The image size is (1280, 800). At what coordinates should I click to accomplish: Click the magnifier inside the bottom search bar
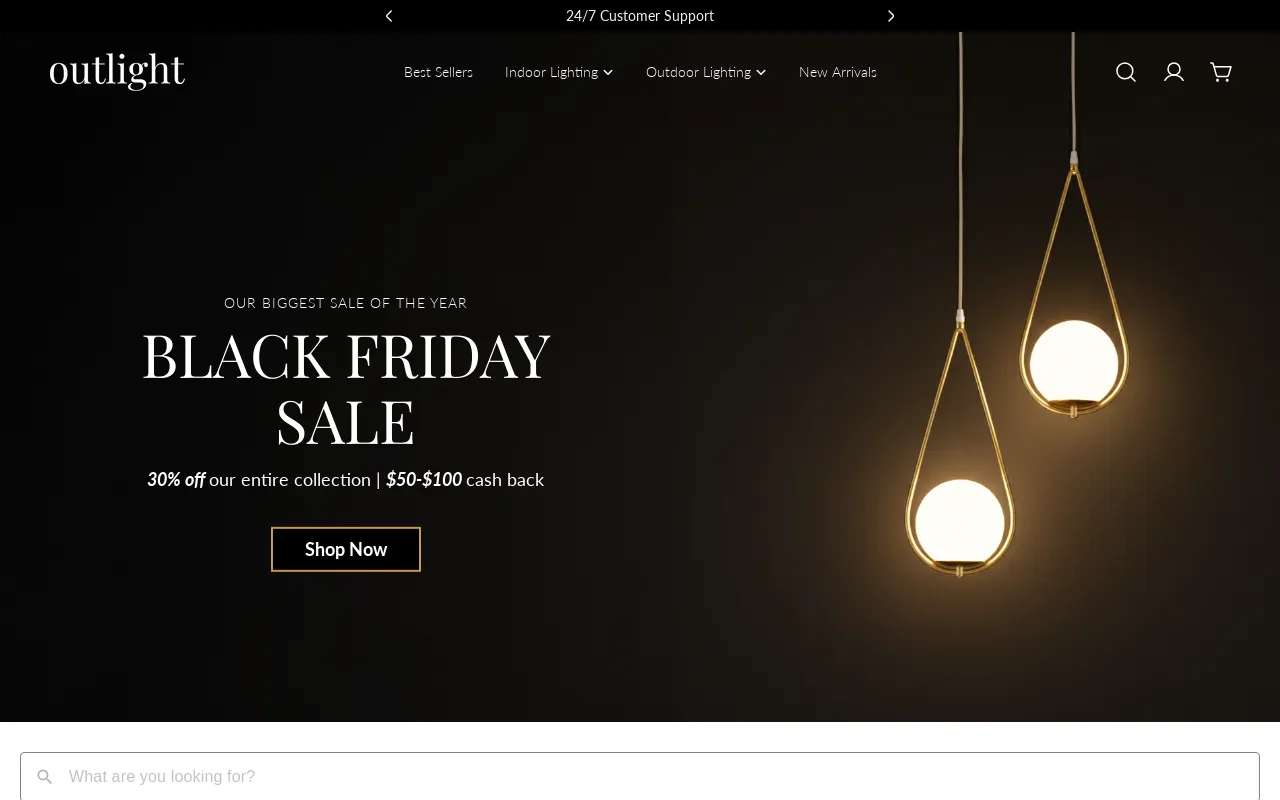[x=44, y=776]
